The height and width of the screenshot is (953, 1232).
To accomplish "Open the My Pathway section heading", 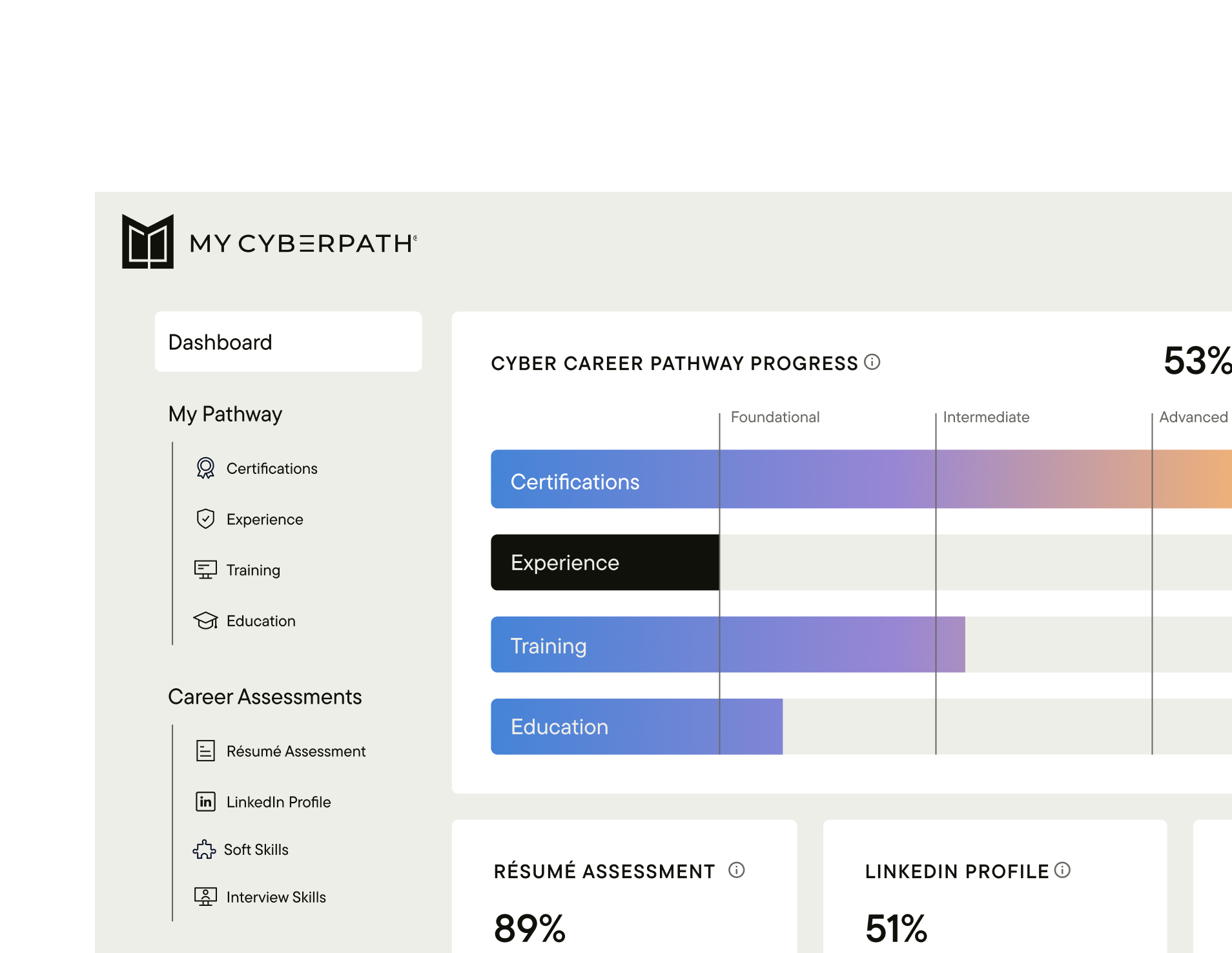I will pos(225,414).
